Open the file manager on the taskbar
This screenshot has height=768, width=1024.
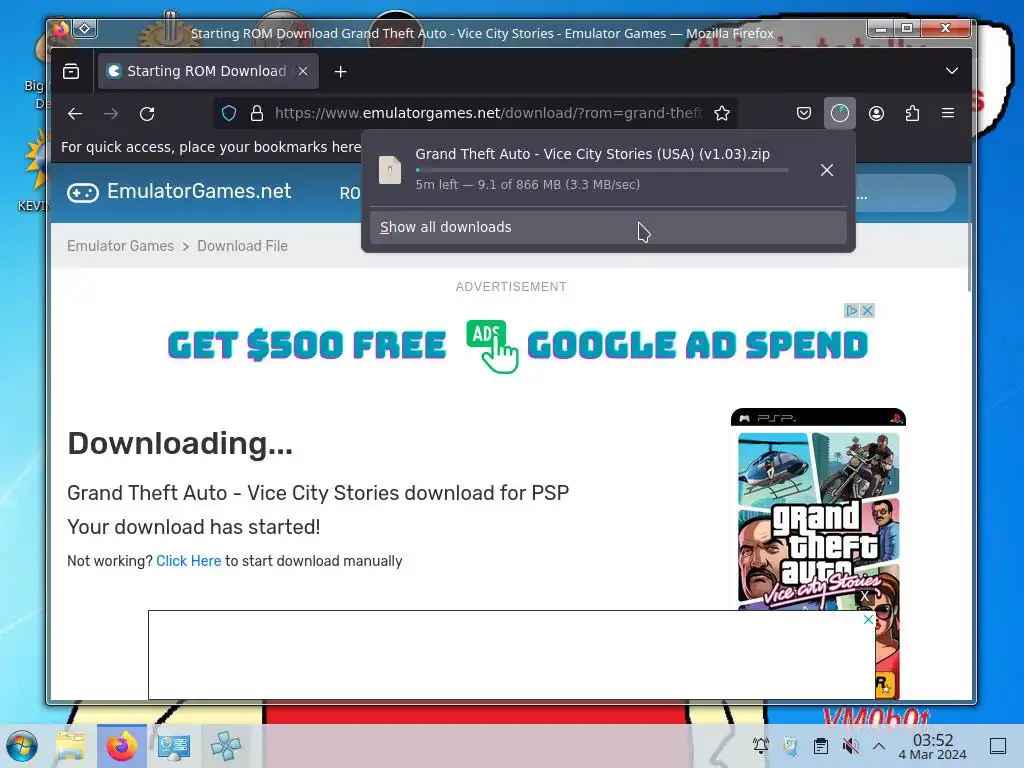click(x=71, y=746)
